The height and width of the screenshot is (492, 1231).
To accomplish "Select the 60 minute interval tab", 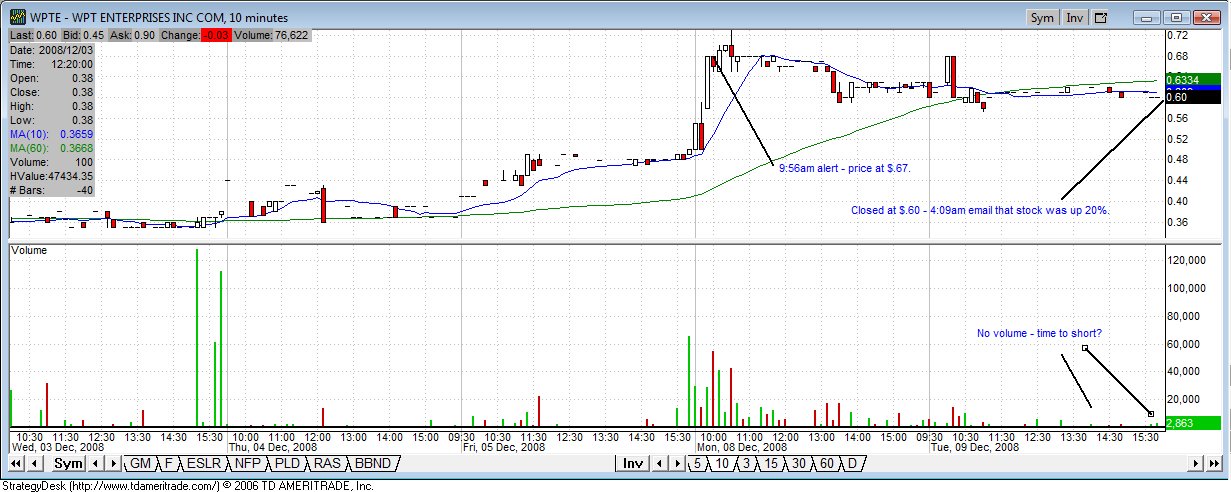I will (827, 464).
